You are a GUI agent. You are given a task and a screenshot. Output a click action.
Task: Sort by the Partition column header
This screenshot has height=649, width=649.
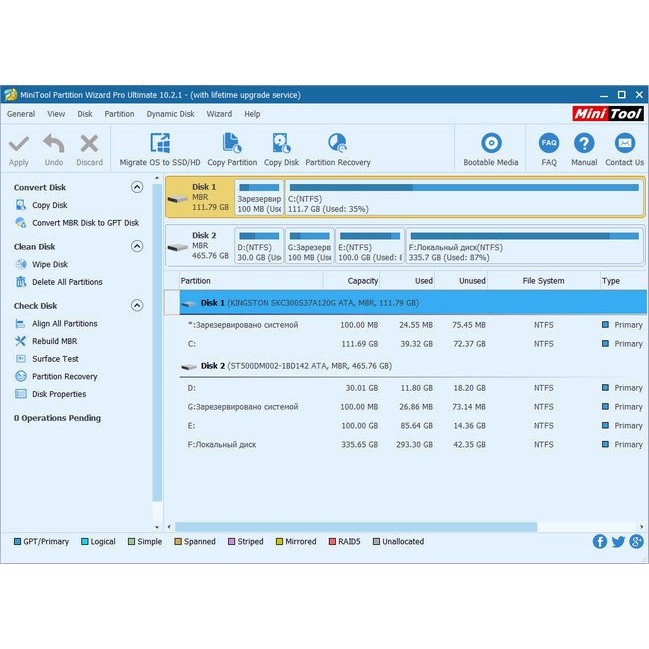251,281
